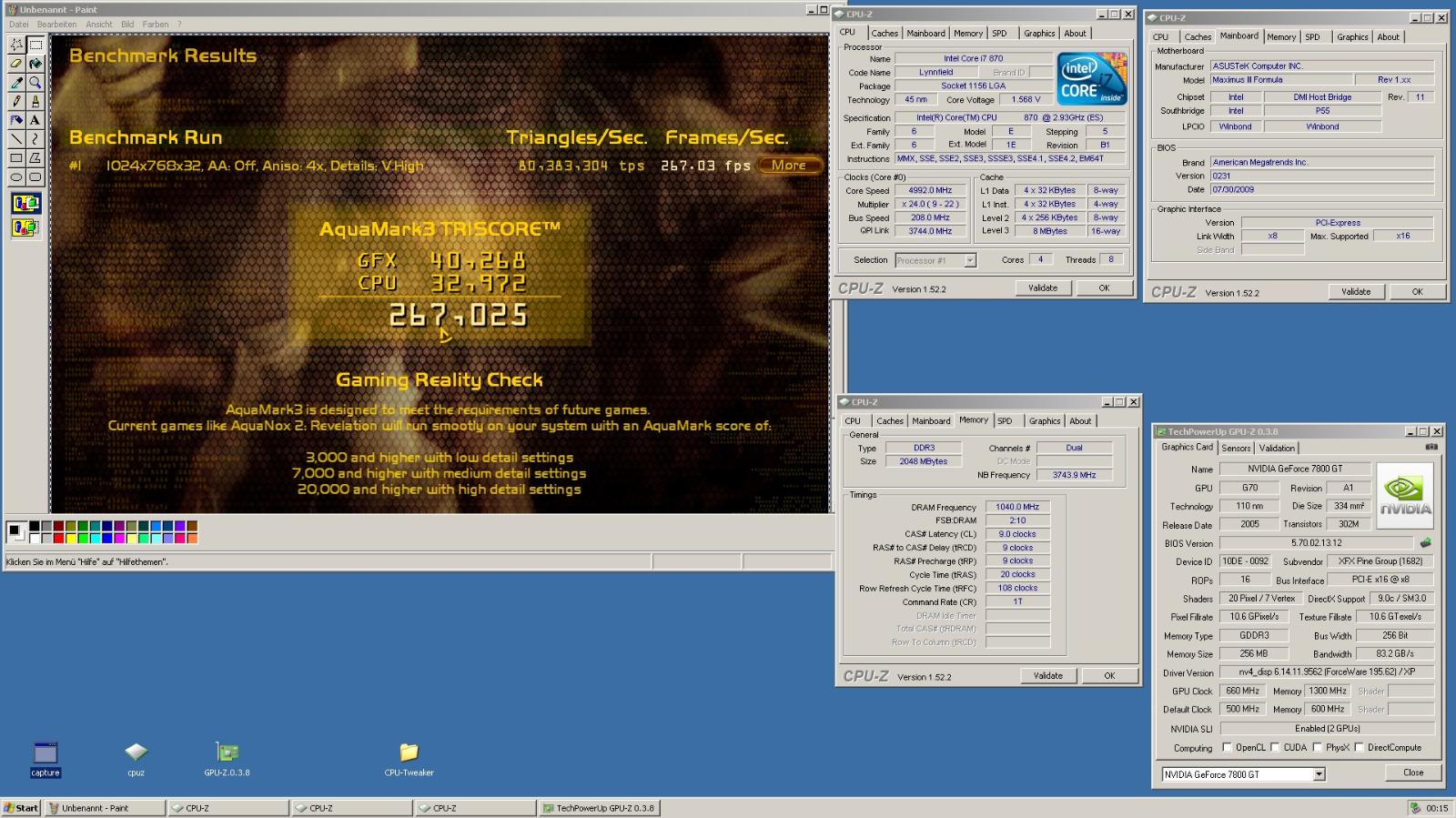Viewport: 1456px width, 818px height.
Task: Toggle the DirectCompute checkbox in GPU-Z
Action: tap(1359, 747)
